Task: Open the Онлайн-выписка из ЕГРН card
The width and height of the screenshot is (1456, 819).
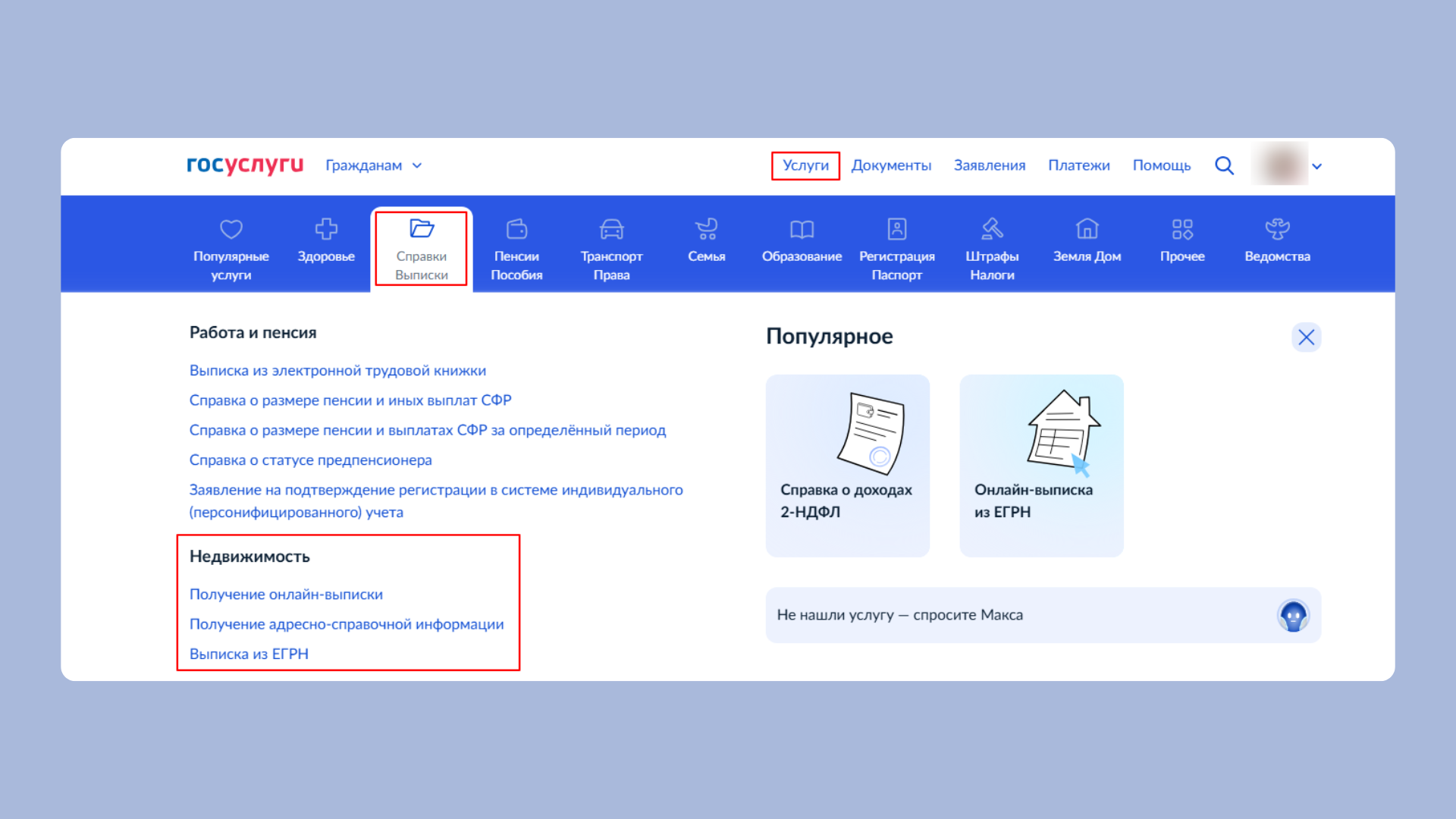Action: [x=1041, y=466]
